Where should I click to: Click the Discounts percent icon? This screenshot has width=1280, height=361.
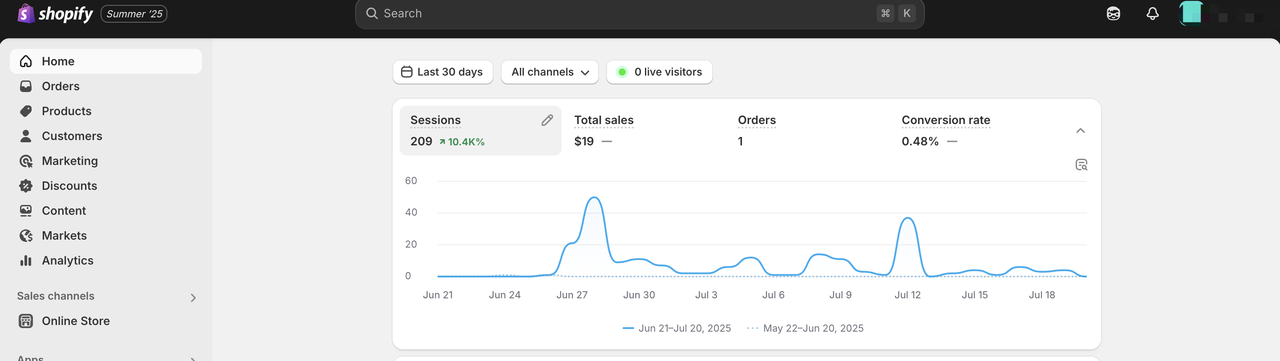pos(26,186)
